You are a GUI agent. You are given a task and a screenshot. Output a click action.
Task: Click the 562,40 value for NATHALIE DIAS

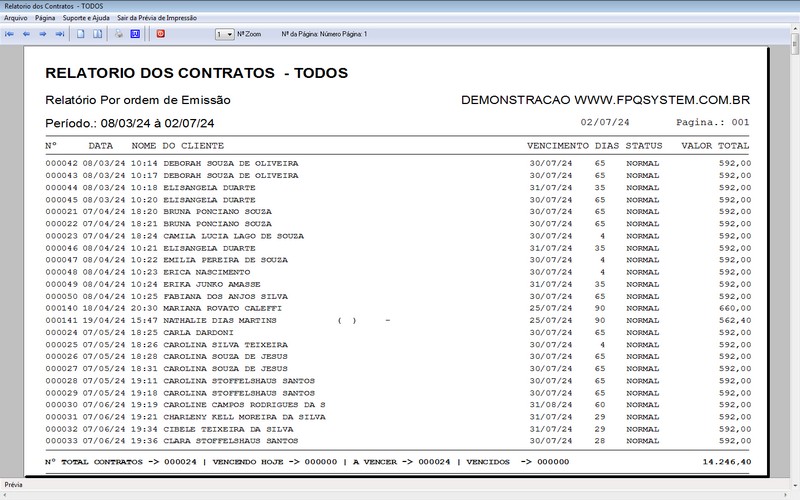(735, 321)
